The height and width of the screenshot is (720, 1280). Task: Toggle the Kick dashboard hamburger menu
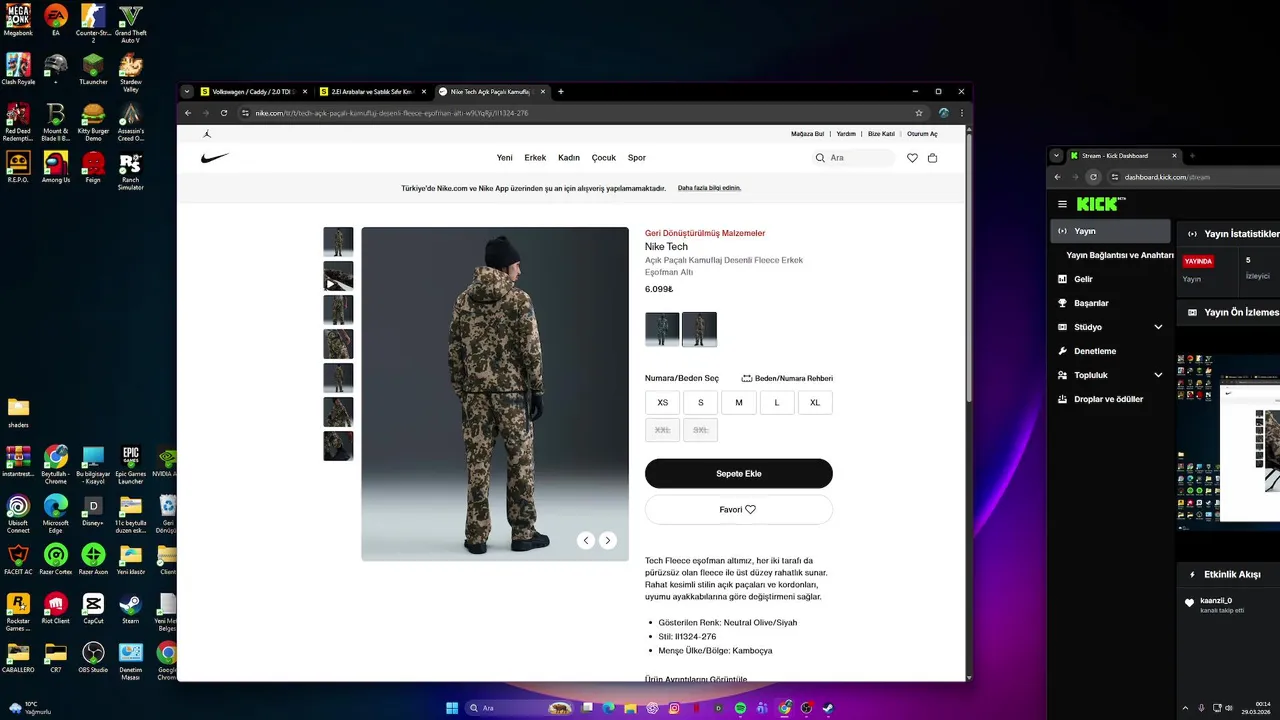(x=1062, y=204)
